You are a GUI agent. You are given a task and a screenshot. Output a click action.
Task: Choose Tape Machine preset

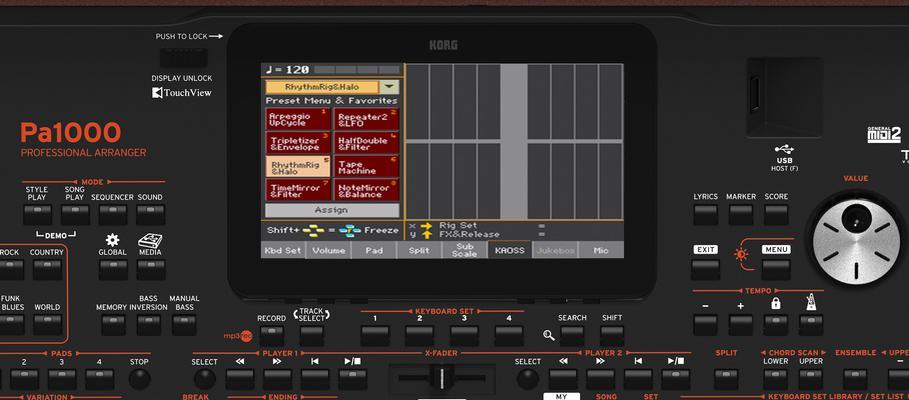pyautogui.click(x=366, y=166)
